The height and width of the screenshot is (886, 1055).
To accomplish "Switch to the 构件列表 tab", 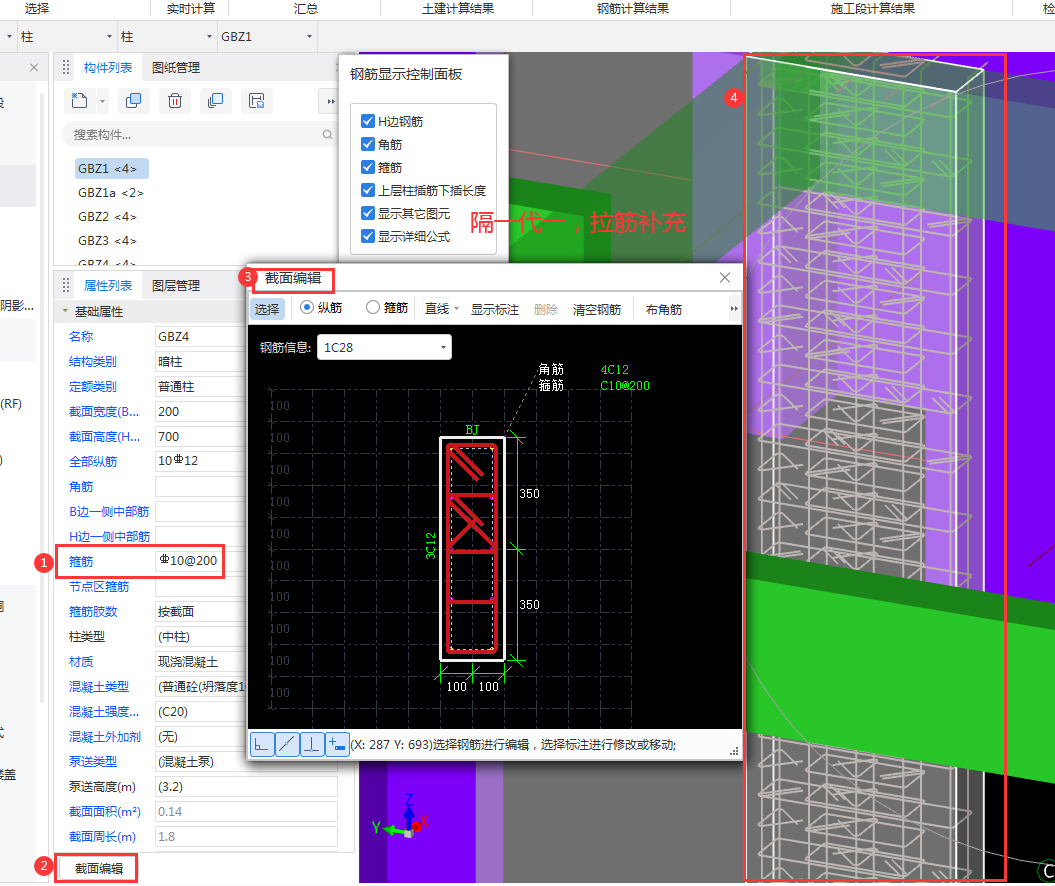I will [x=108, y=67].
